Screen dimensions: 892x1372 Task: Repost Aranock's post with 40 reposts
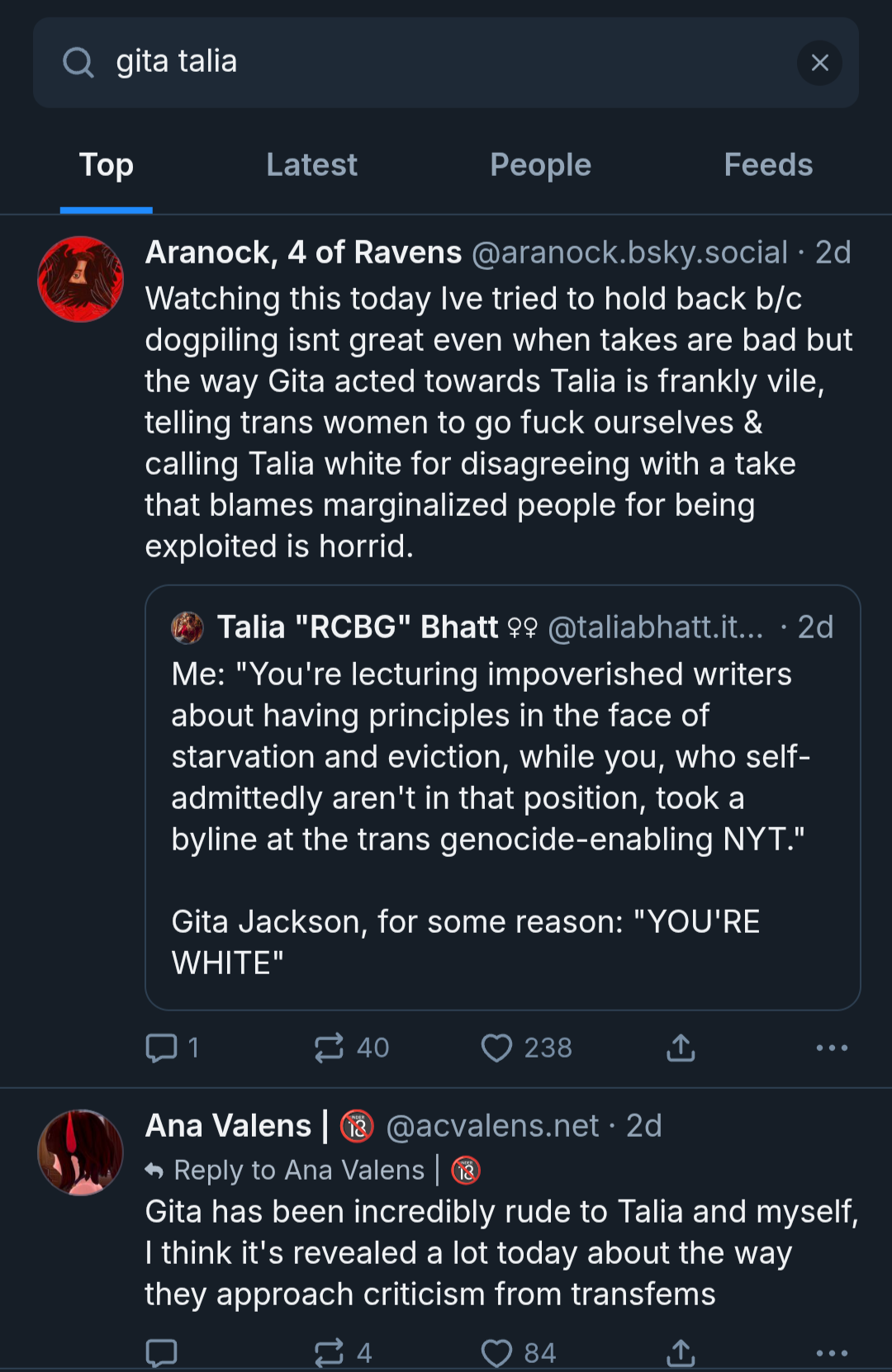coord(329,1048)
